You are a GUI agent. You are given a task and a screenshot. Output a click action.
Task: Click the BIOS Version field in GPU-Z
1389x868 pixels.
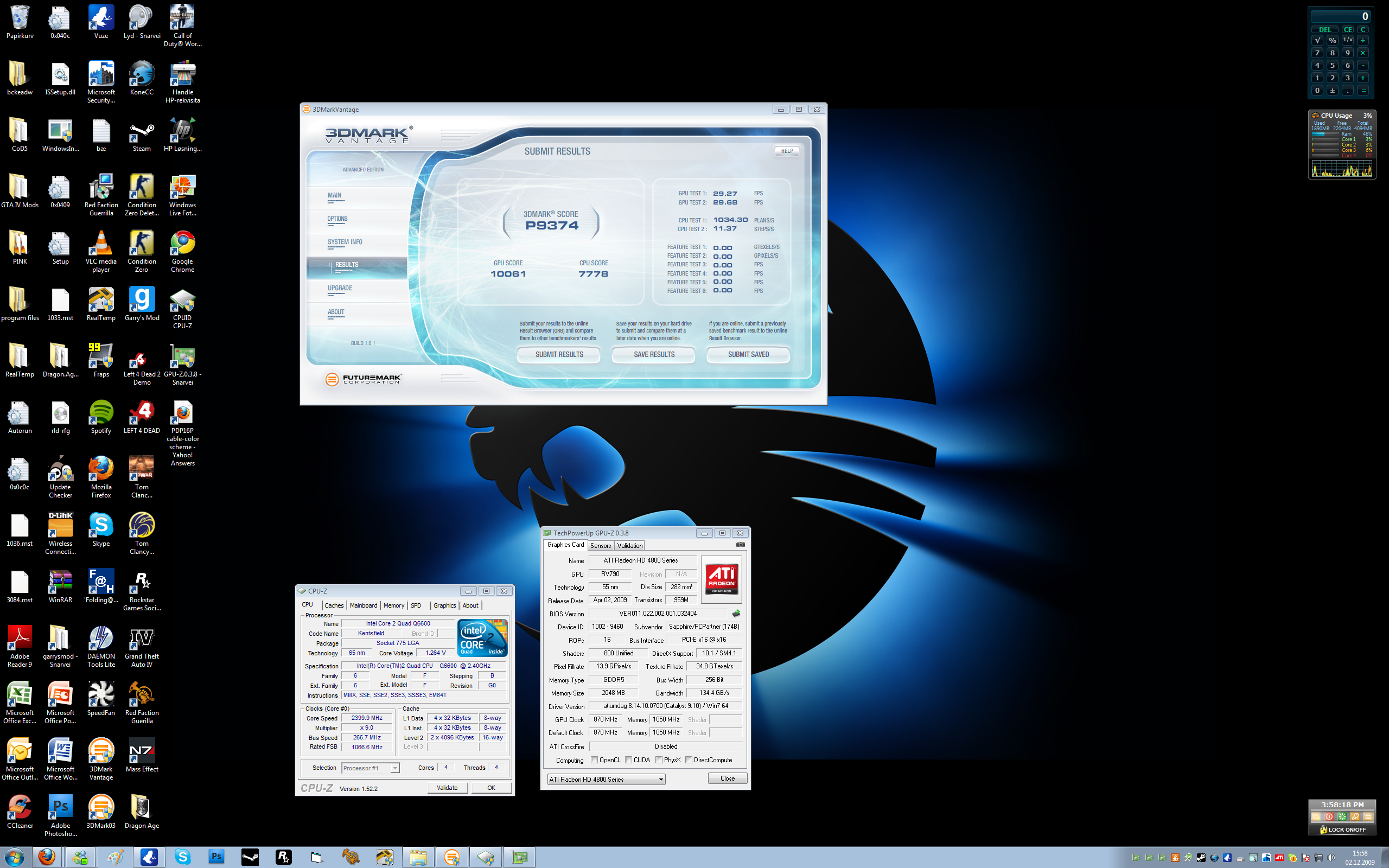click(658, 614)
